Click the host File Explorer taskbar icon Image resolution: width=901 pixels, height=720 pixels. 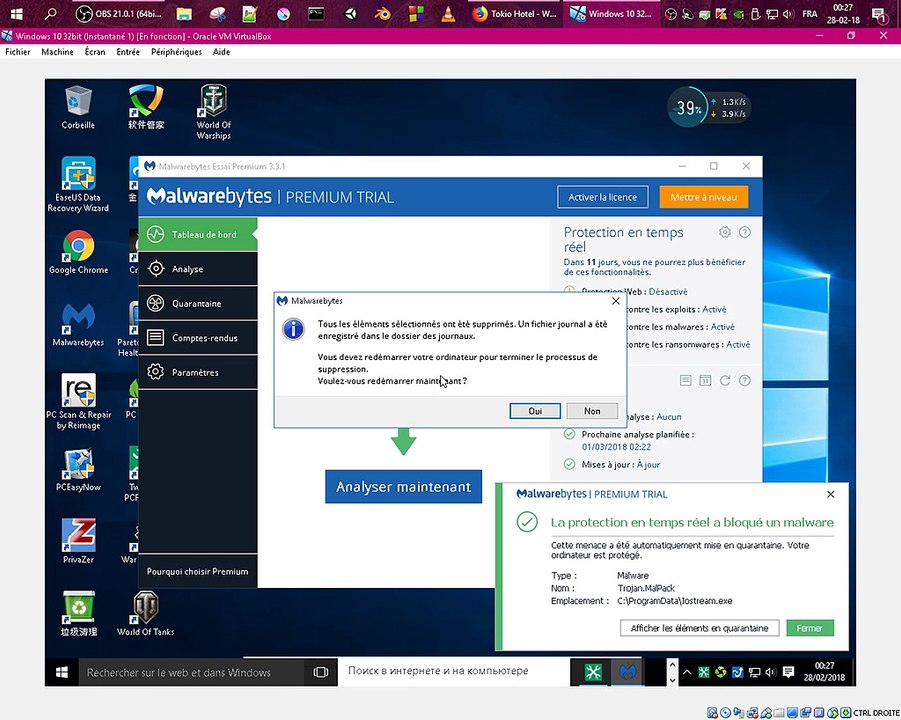point(184,13)
